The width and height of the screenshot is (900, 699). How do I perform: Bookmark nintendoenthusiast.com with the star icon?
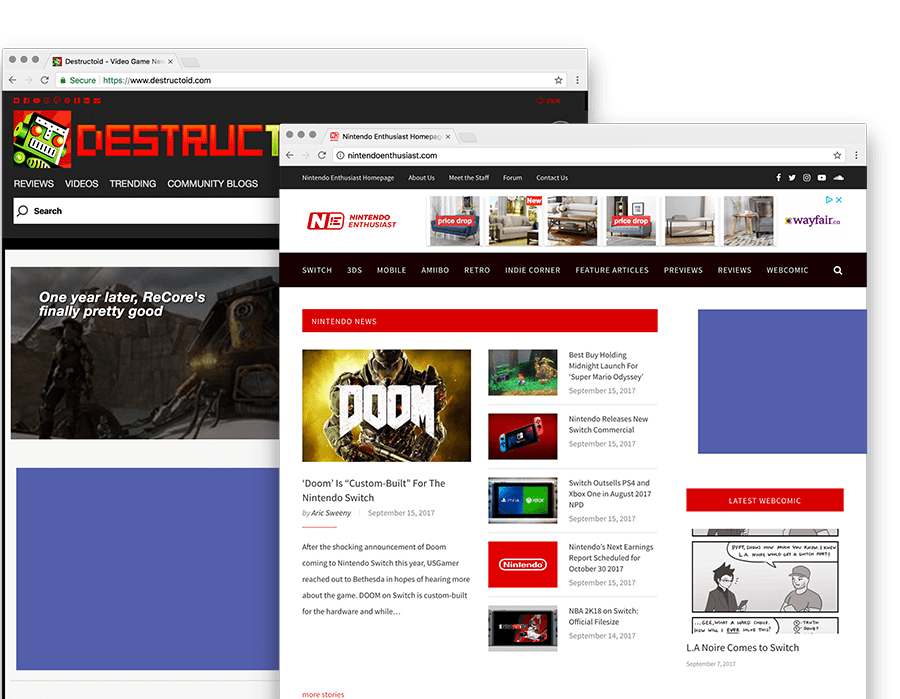(x=837, y=156)
